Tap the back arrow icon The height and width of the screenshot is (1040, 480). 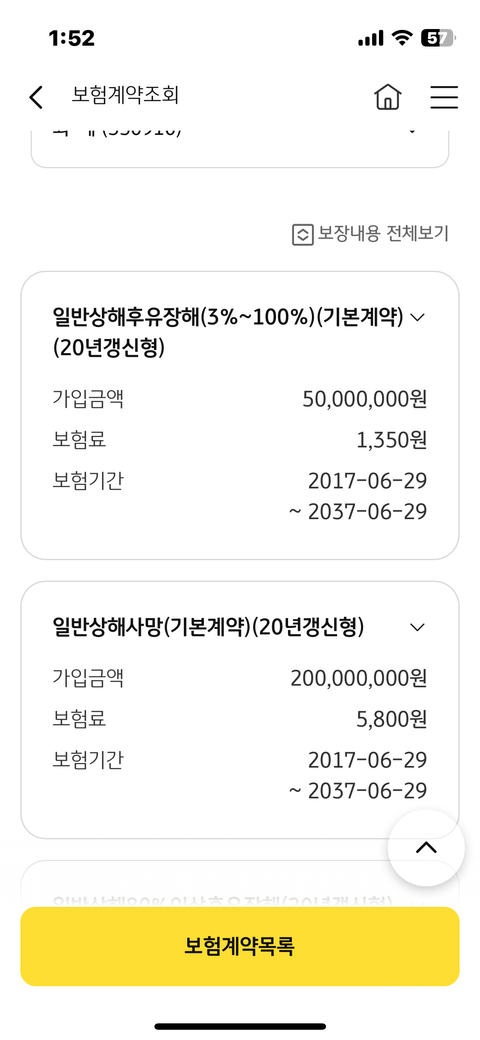pyautogui.click(x=36, y=97)
